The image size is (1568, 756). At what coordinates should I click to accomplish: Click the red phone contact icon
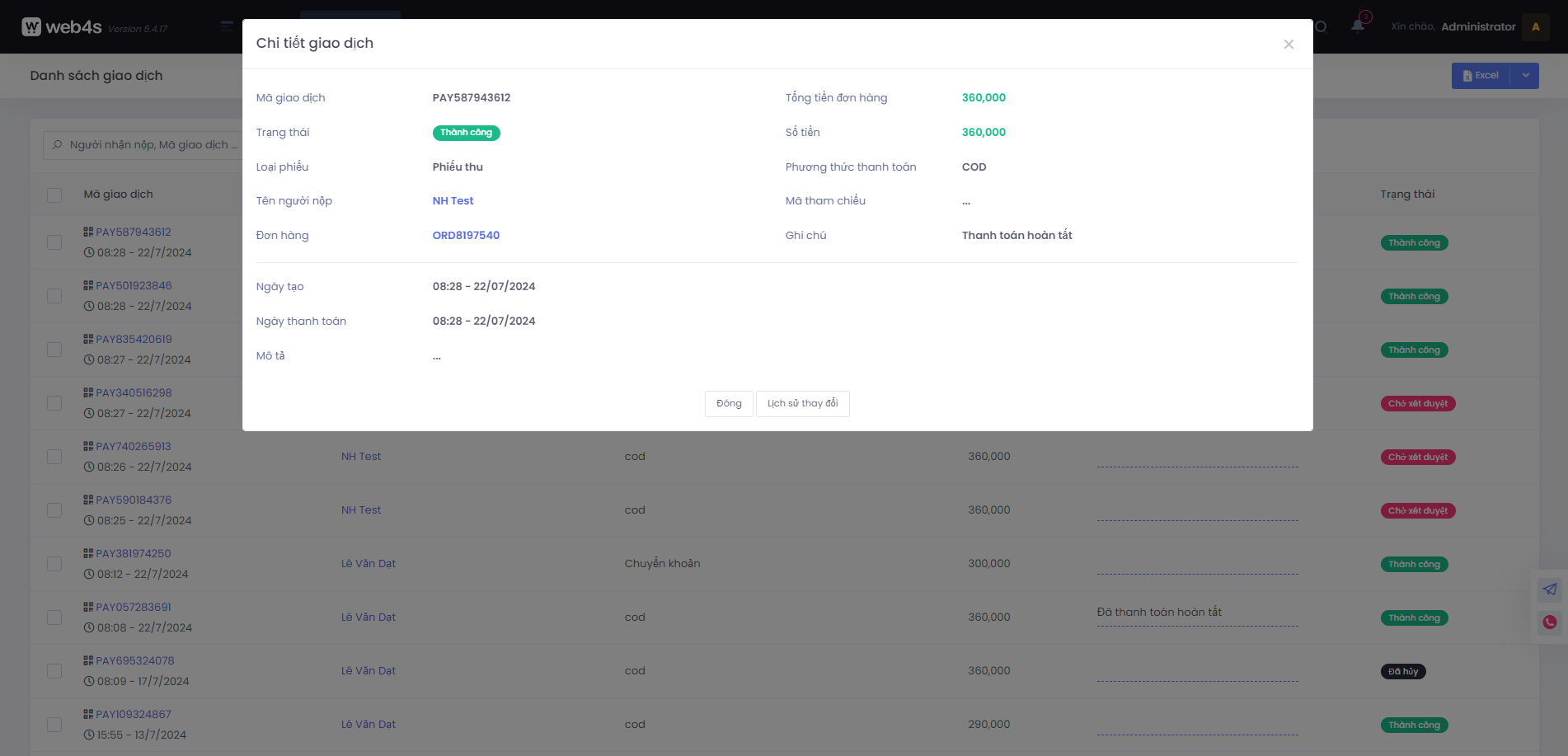click(x=1549, y=622)
